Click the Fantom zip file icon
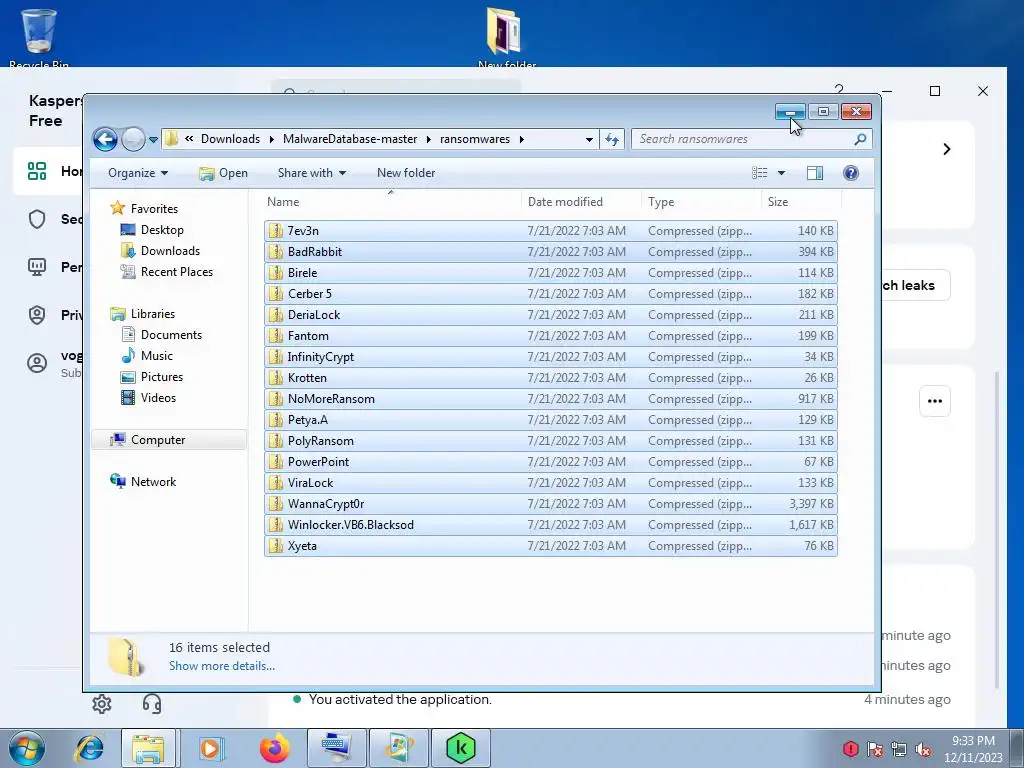Screen dimensions: 1024x768 point(276,336)
